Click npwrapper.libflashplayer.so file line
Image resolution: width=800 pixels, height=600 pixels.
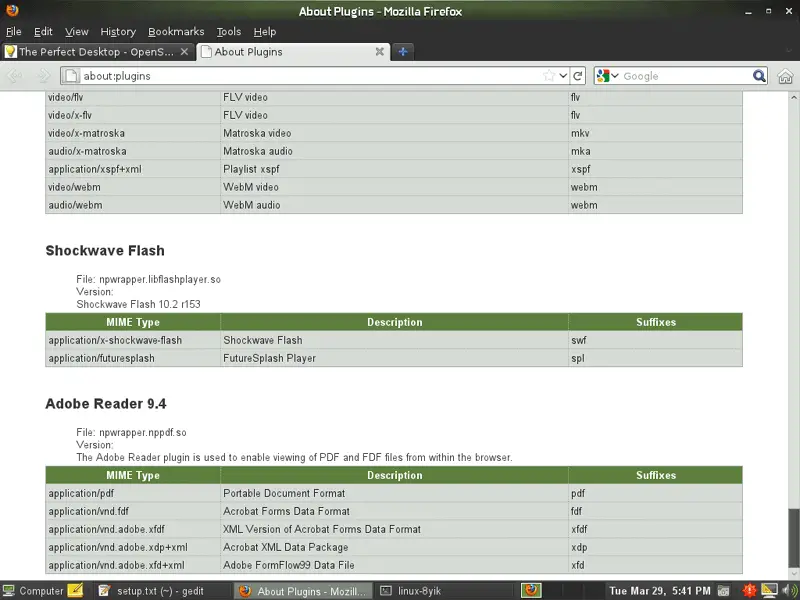tap(148, 279)
